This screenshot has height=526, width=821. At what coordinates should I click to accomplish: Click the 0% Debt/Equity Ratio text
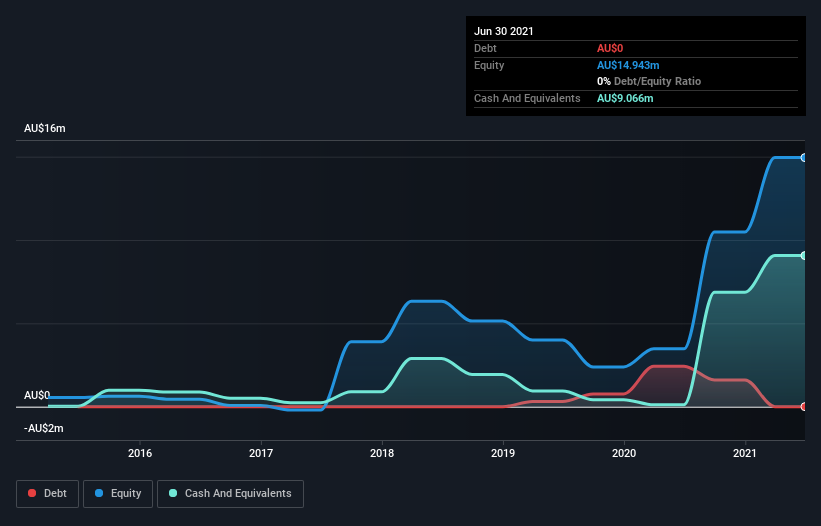point(649,82)
